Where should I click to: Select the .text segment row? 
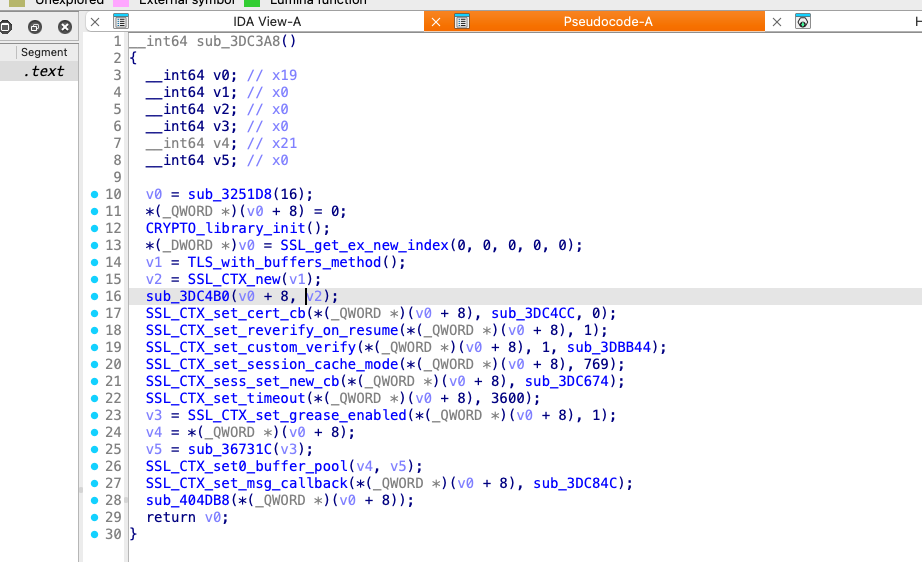tap(39, 71)
